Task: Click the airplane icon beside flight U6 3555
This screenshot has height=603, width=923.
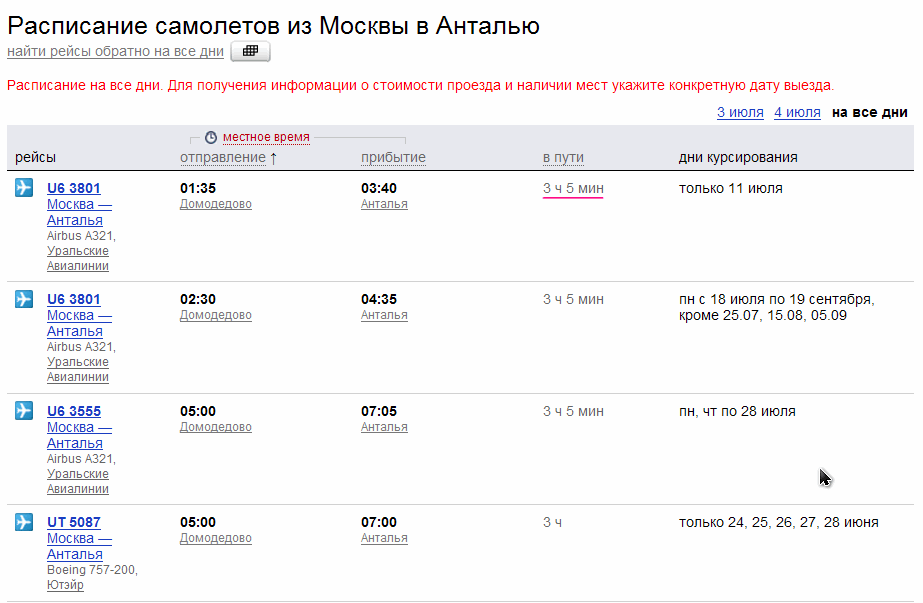Action: [24, 411]
